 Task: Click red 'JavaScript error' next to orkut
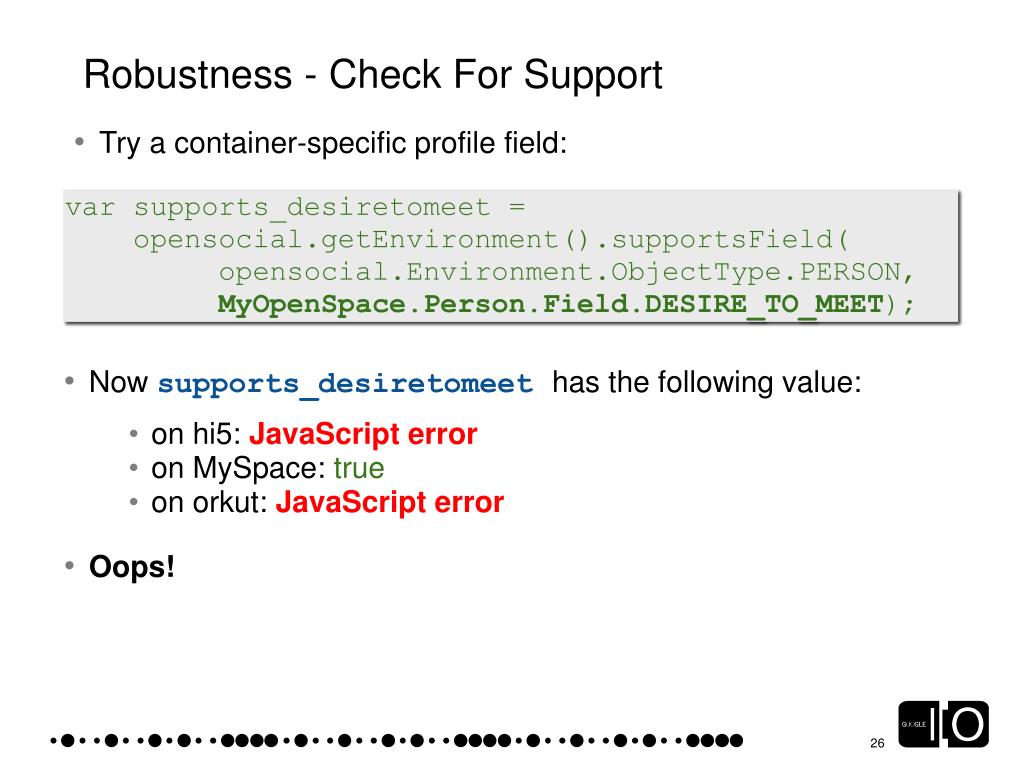pyautogui.click(x=389, y=502)
